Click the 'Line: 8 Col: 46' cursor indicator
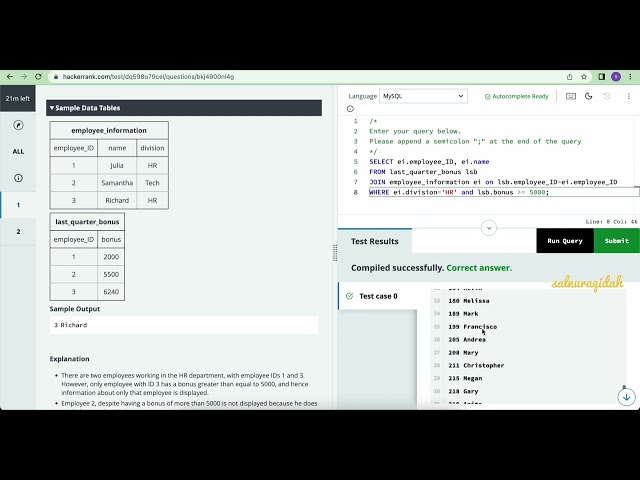The image size is (640, 480). 611,222
